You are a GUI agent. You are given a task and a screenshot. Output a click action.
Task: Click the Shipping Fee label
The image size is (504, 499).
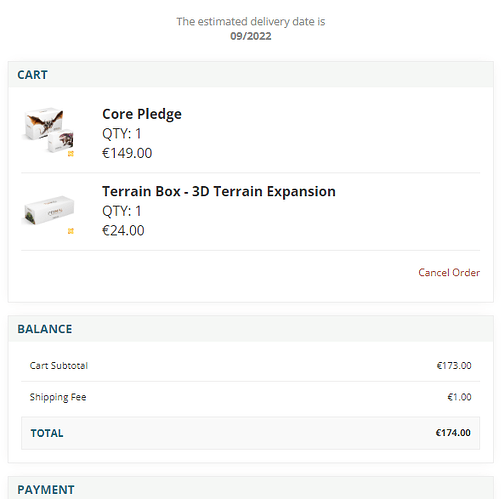pyautogui.click(x=58, y=397)
